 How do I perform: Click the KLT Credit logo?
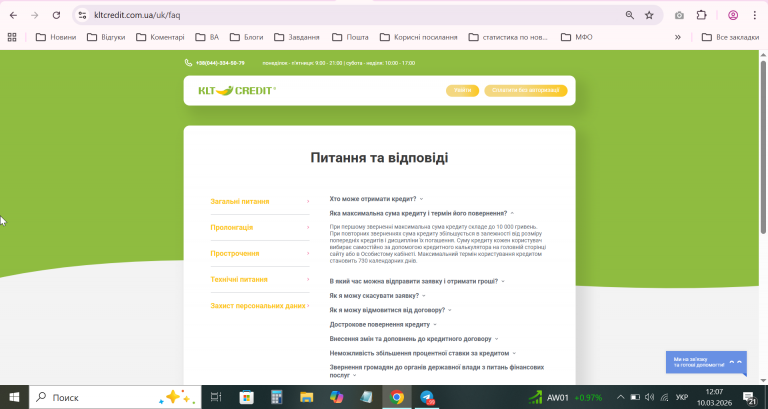[237, 91]
